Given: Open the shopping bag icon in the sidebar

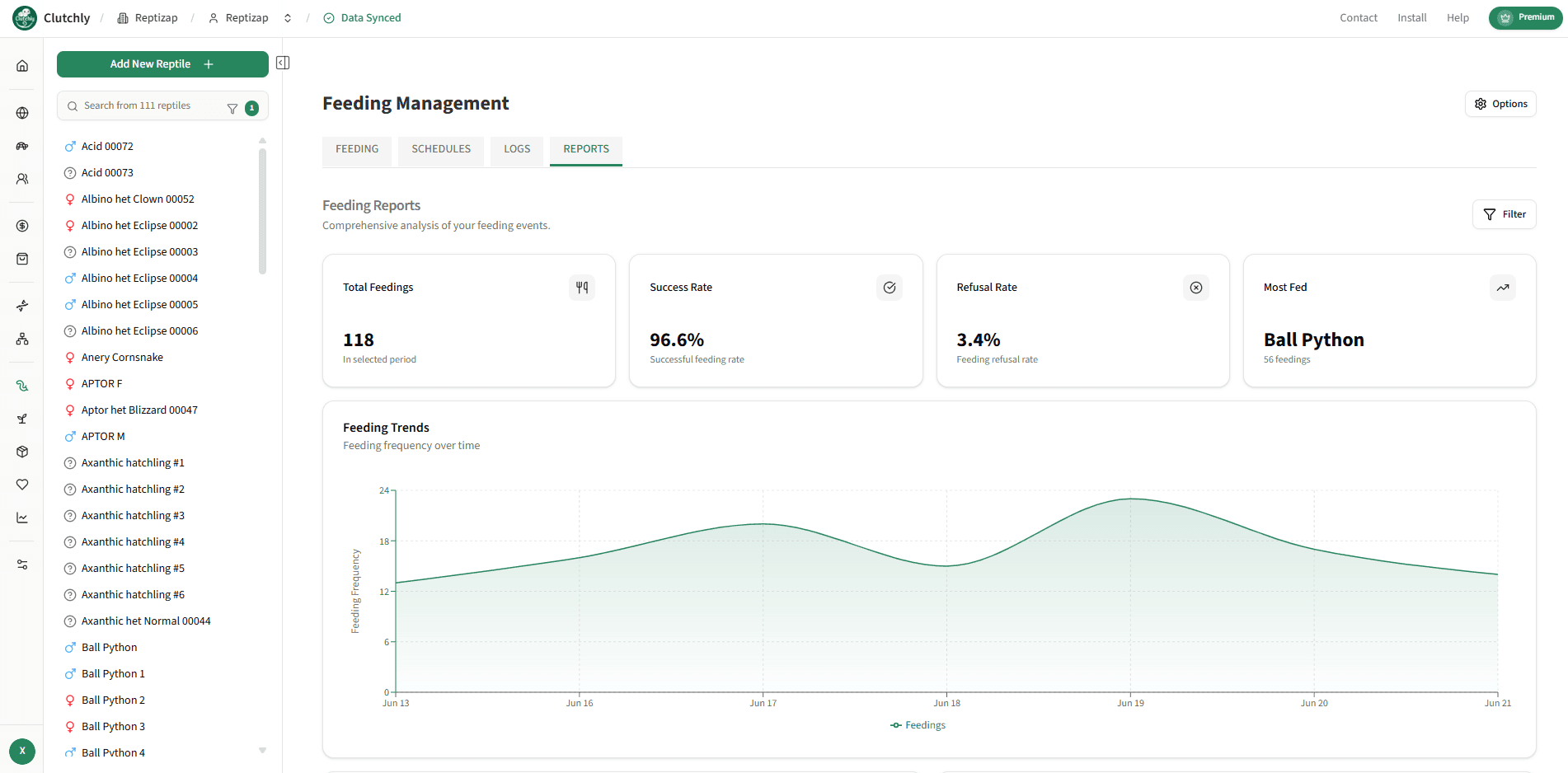Looking at the screenshot, I should tap(22, 259).
